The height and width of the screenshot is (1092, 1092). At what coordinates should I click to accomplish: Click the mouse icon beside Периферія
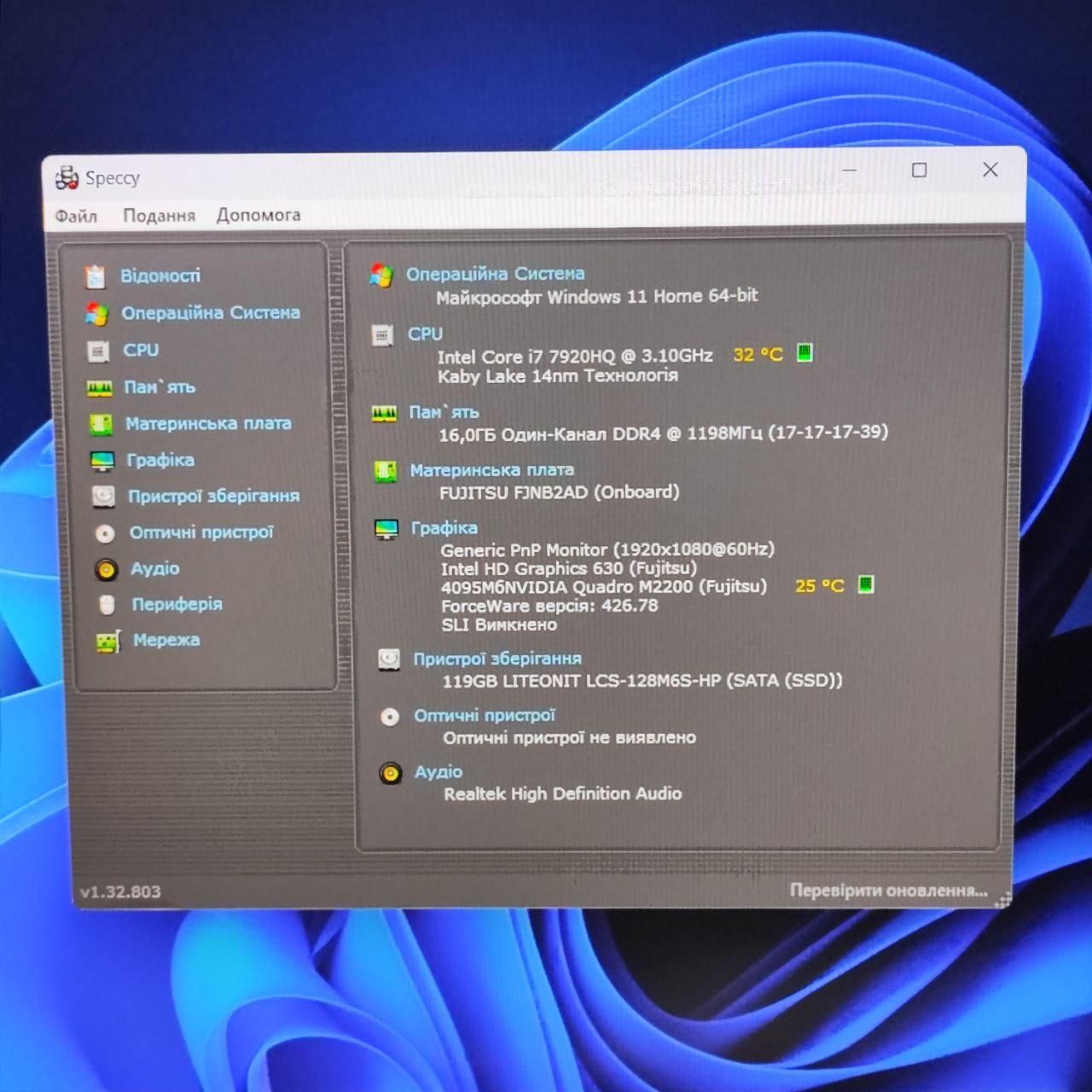point(107,605)
